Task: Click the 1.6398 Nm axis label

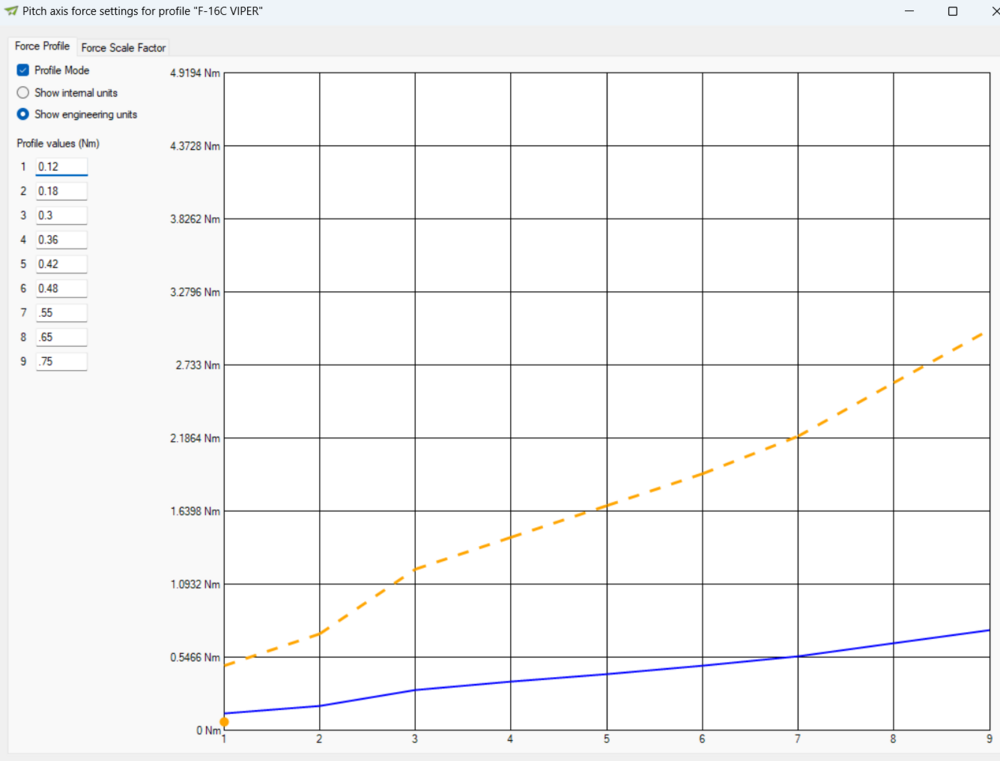Action: pyautogui.click(x=195, y=512)
